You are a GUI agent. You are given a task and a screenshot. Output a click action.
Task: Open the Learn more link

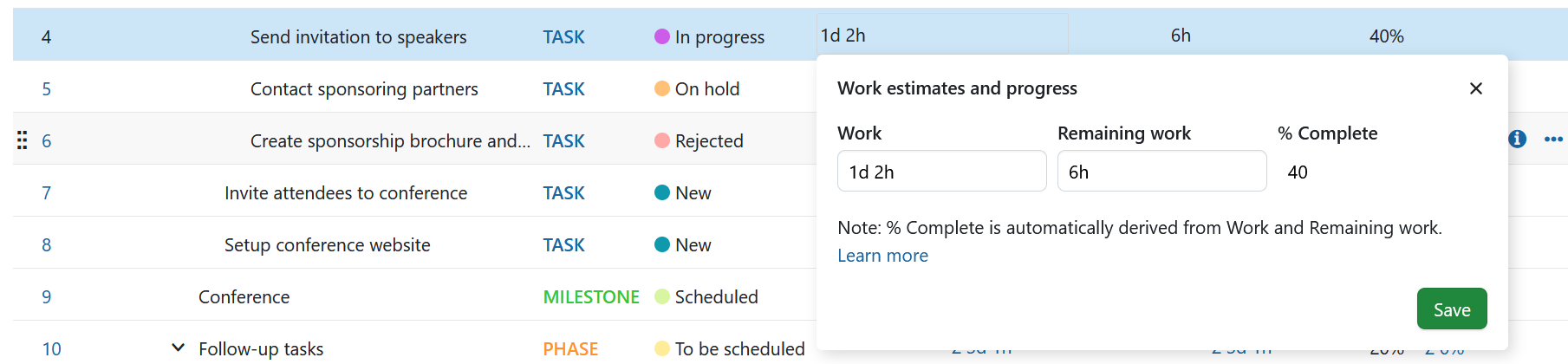point(882,256)
